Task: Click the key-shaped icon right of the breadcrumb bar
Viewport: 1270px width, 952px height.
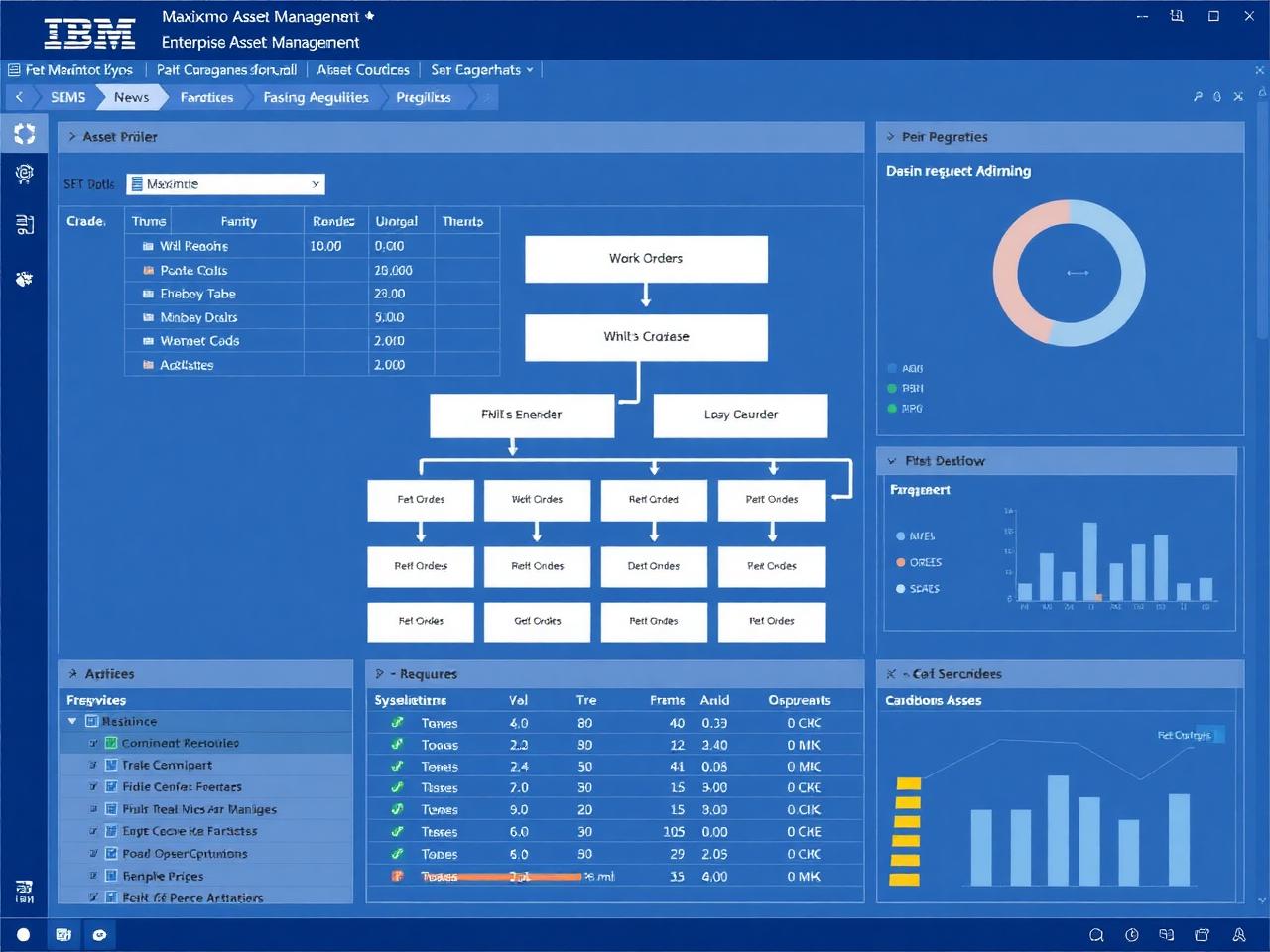Action: click(1198, 97)
